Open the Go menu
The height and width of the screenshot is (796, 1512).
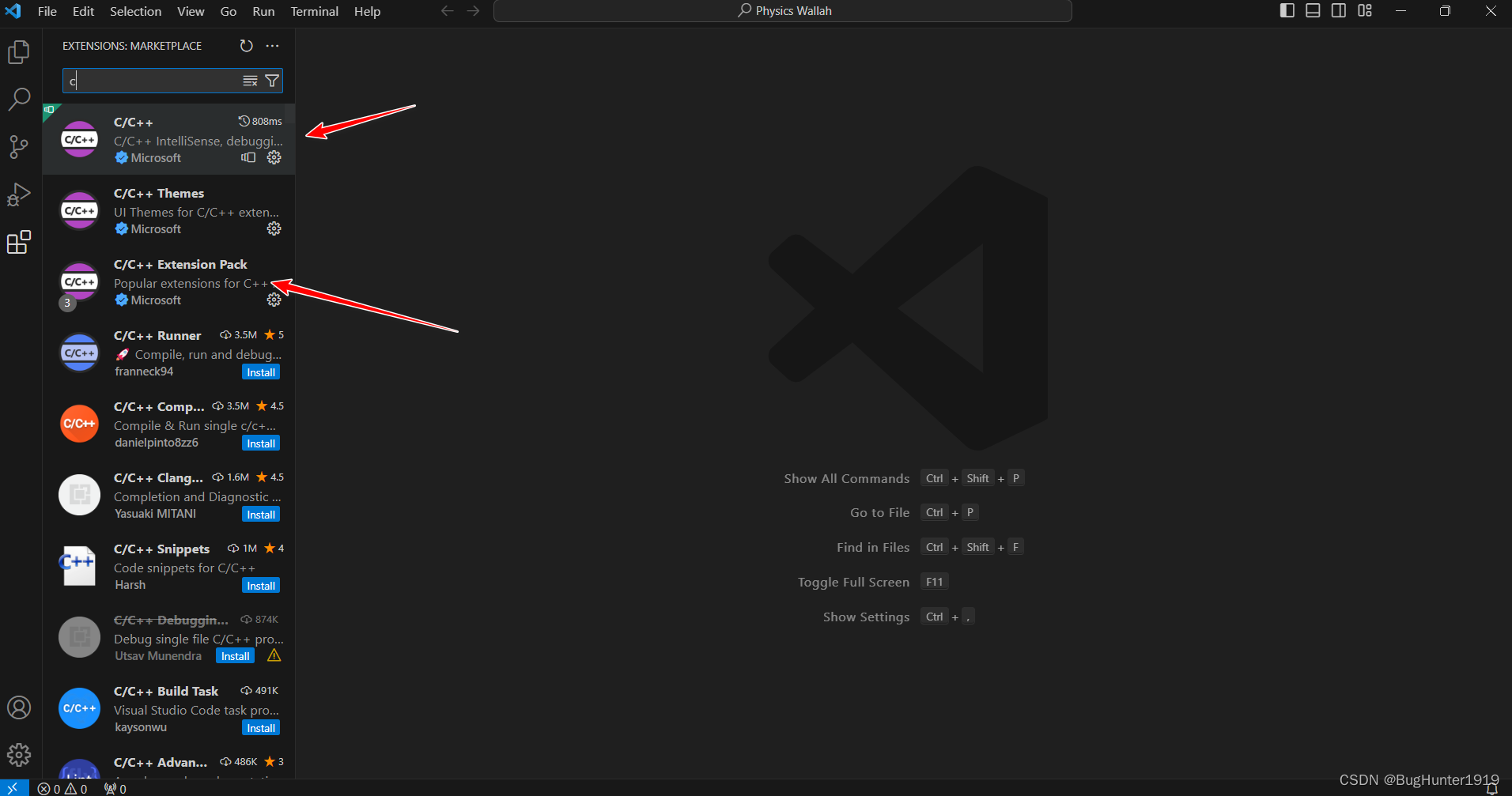229,11
